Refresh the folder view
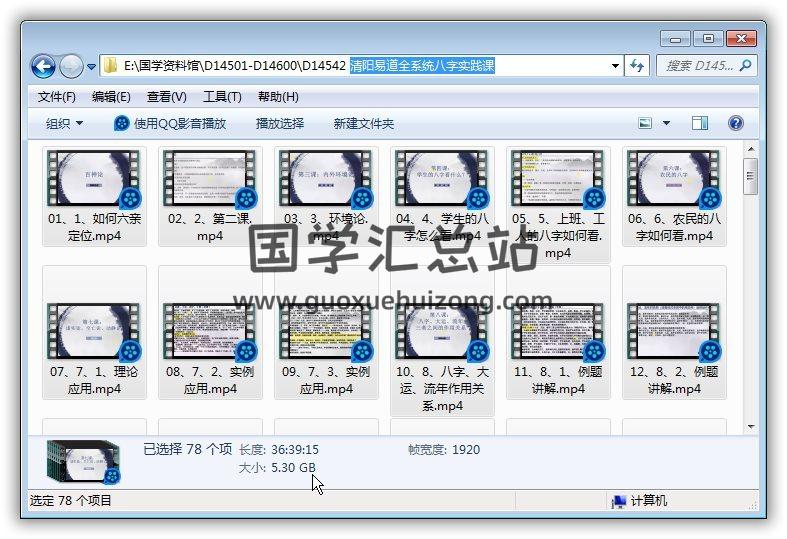The width and height of the screenshot is (787, 539). tap(637, 66)
